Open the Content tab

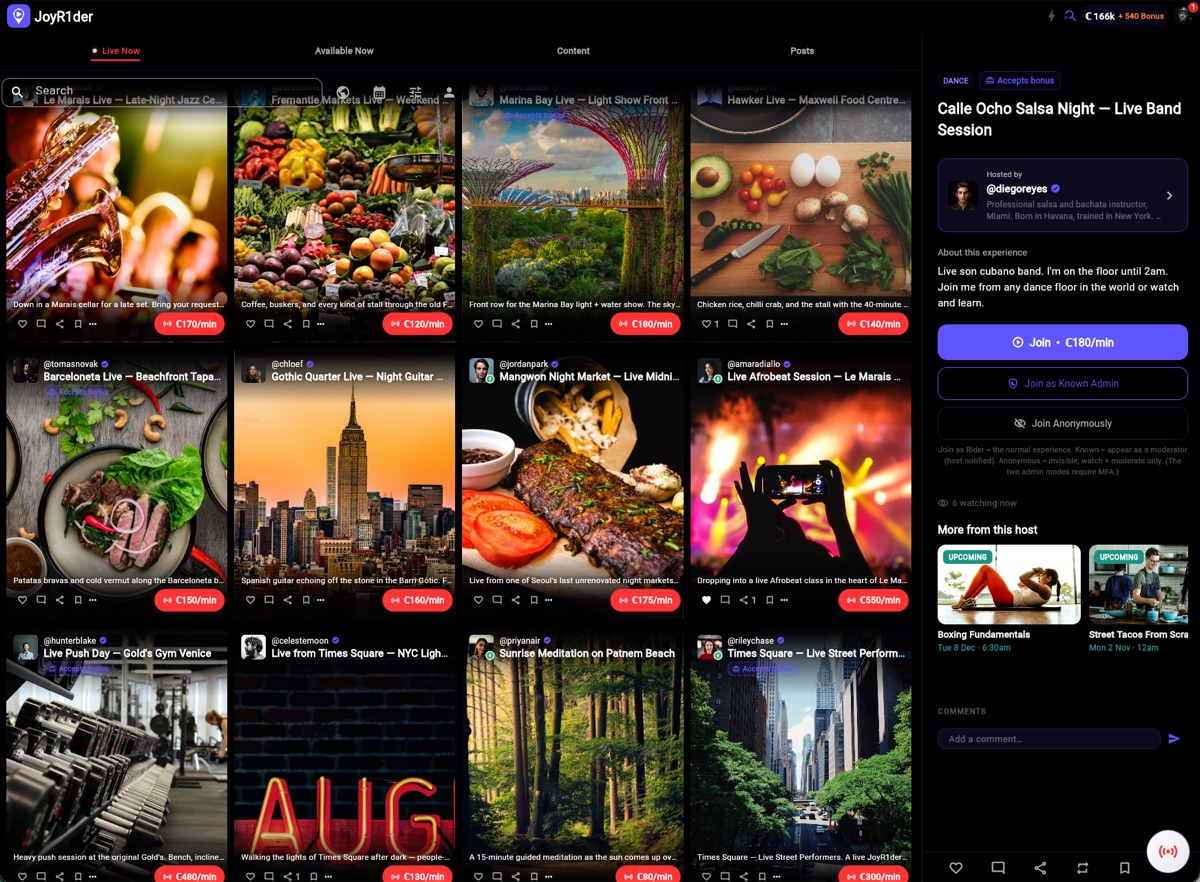click(573, 51)
